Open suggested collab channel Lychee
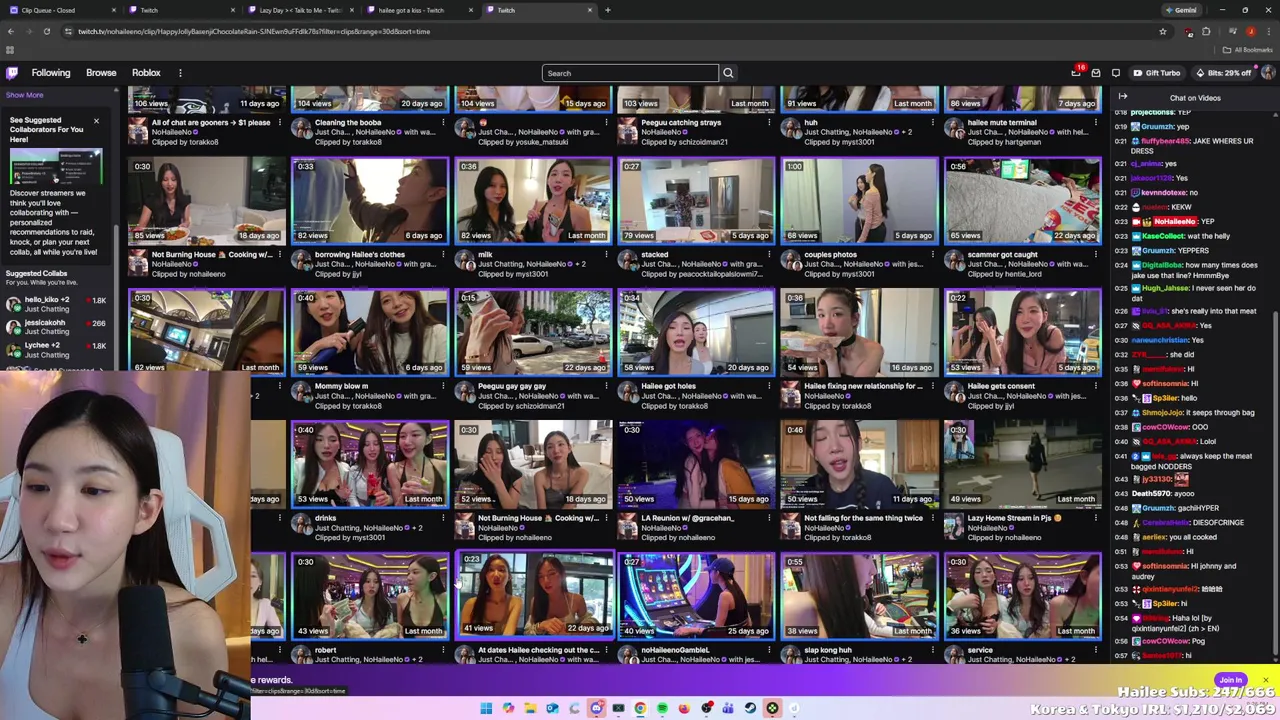The height and width of the screenshot is (720, 1280). pyautogui.click(x=56, y=350)
